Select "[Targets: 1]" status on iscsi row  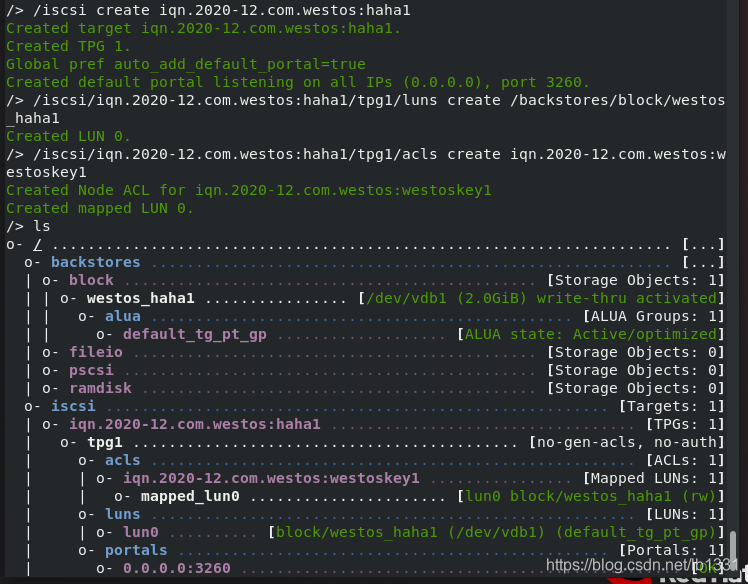pos(671,406)
